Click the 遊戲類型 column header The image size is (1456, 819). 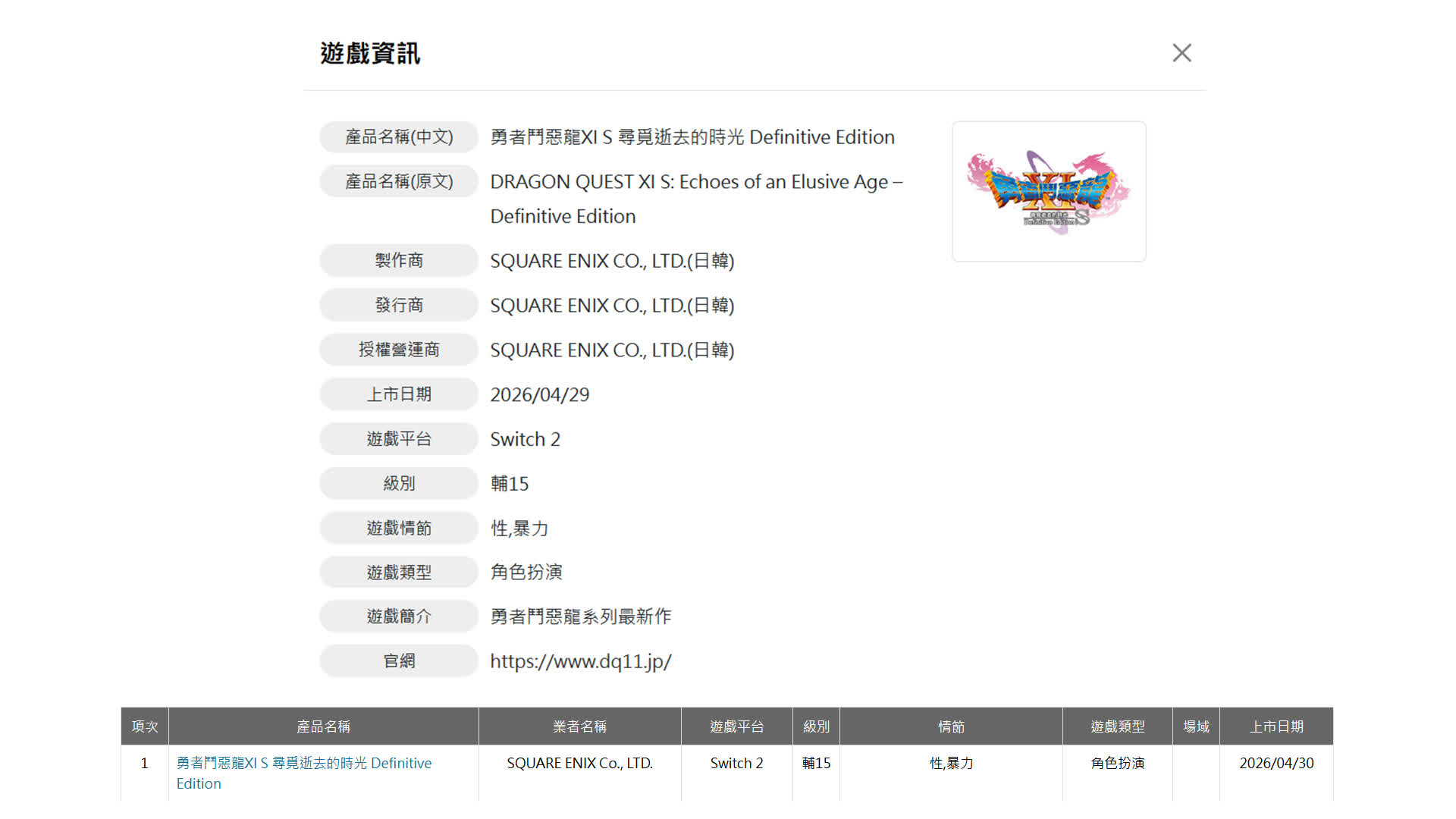coord(1117,726)
